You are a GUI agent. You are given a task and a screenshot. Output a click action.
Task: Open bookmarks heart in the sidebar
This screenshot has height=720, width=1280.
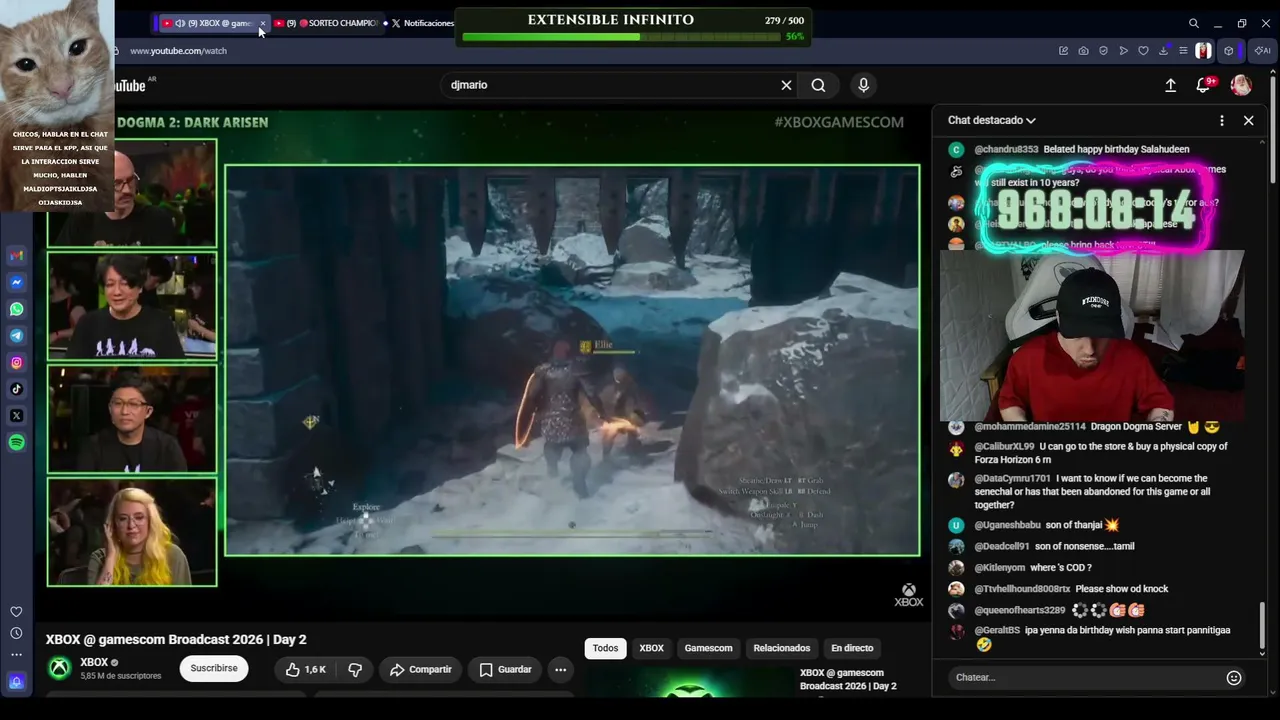tap(16, 612)
